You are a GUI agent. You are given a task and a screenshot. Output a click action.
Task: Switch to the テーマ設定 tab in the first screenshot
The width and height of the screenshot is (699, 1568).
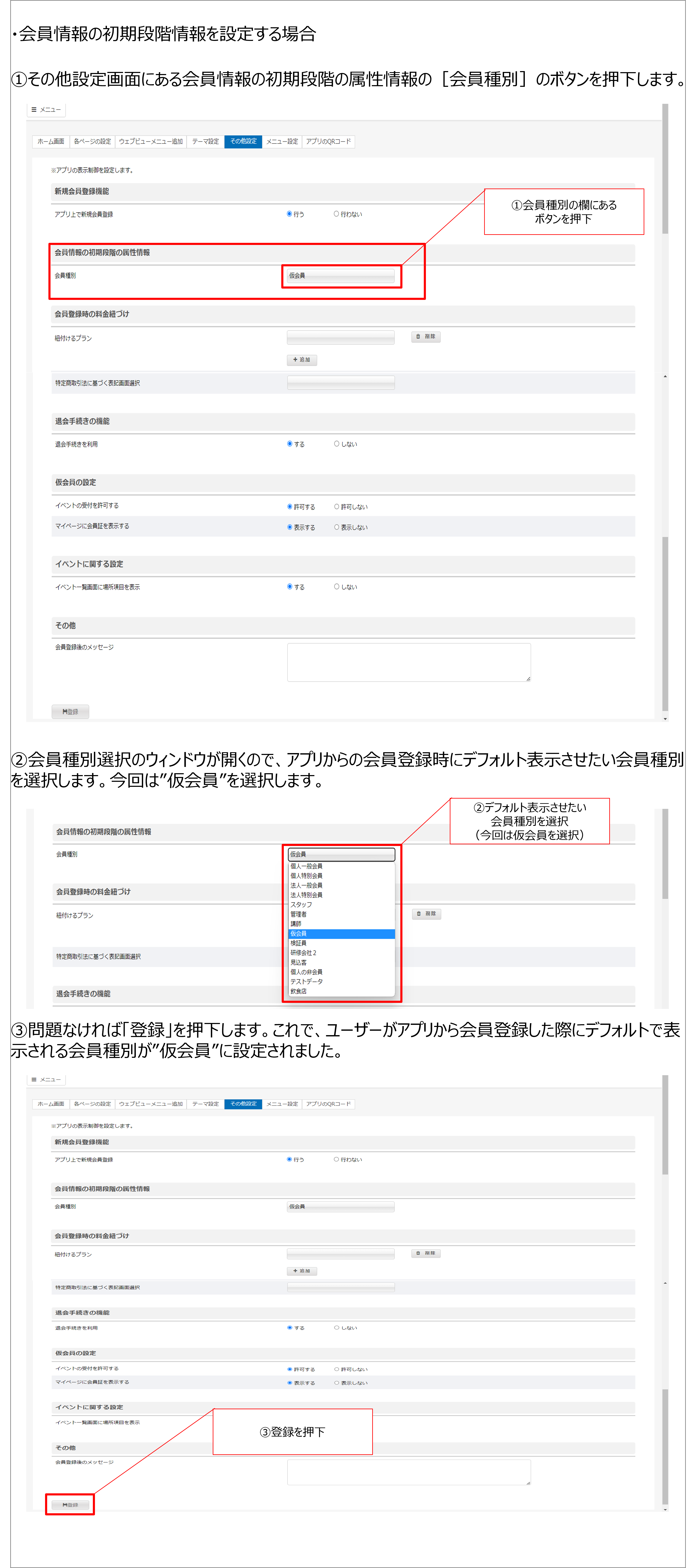tap(206, 141)
